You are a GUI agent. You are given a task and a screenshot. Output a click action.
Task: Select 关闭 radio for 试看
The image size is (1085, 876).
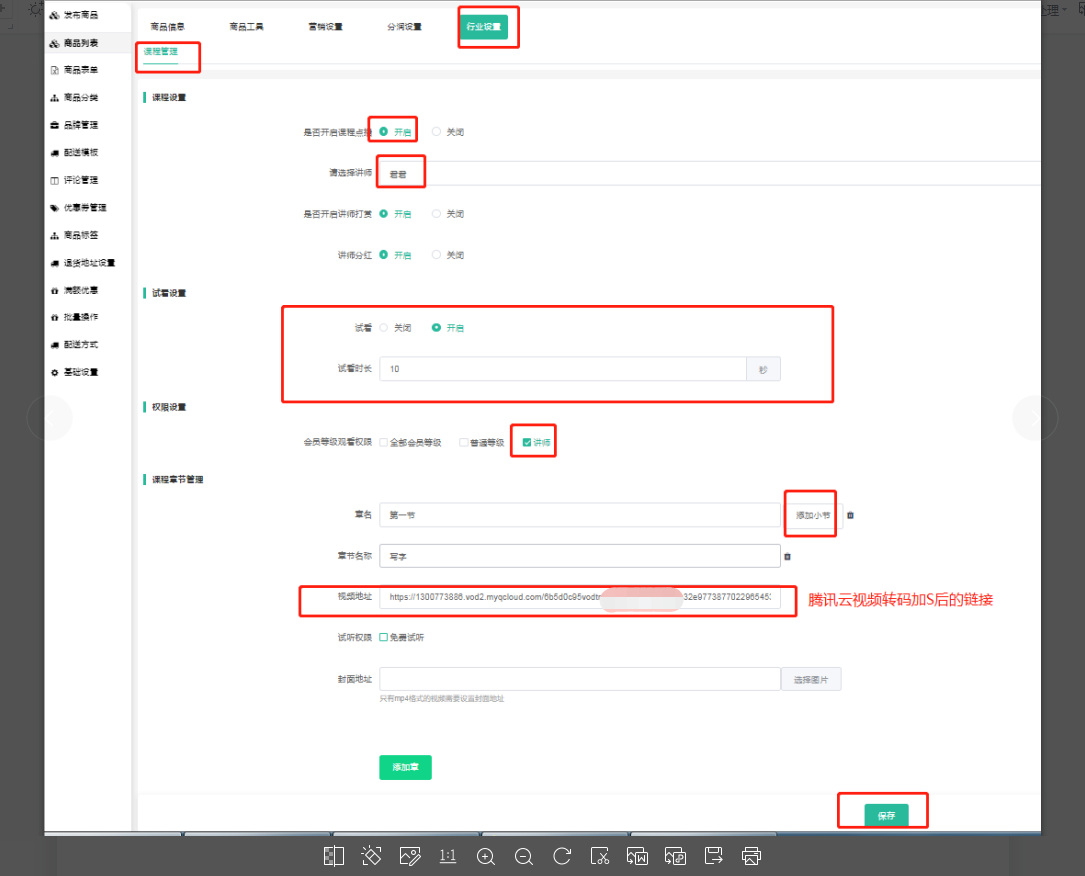point(385,328)
